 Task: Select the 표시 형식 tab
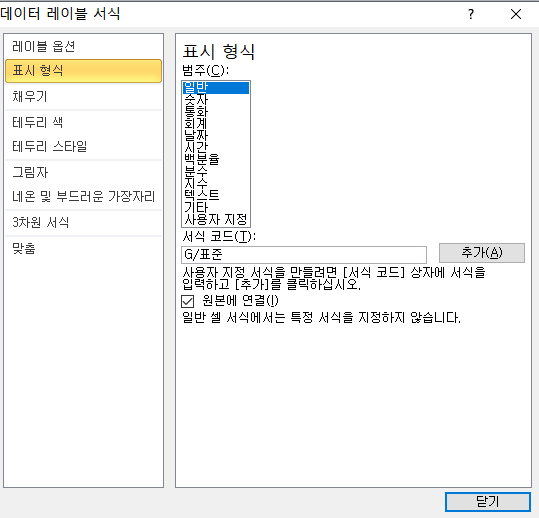84,71
